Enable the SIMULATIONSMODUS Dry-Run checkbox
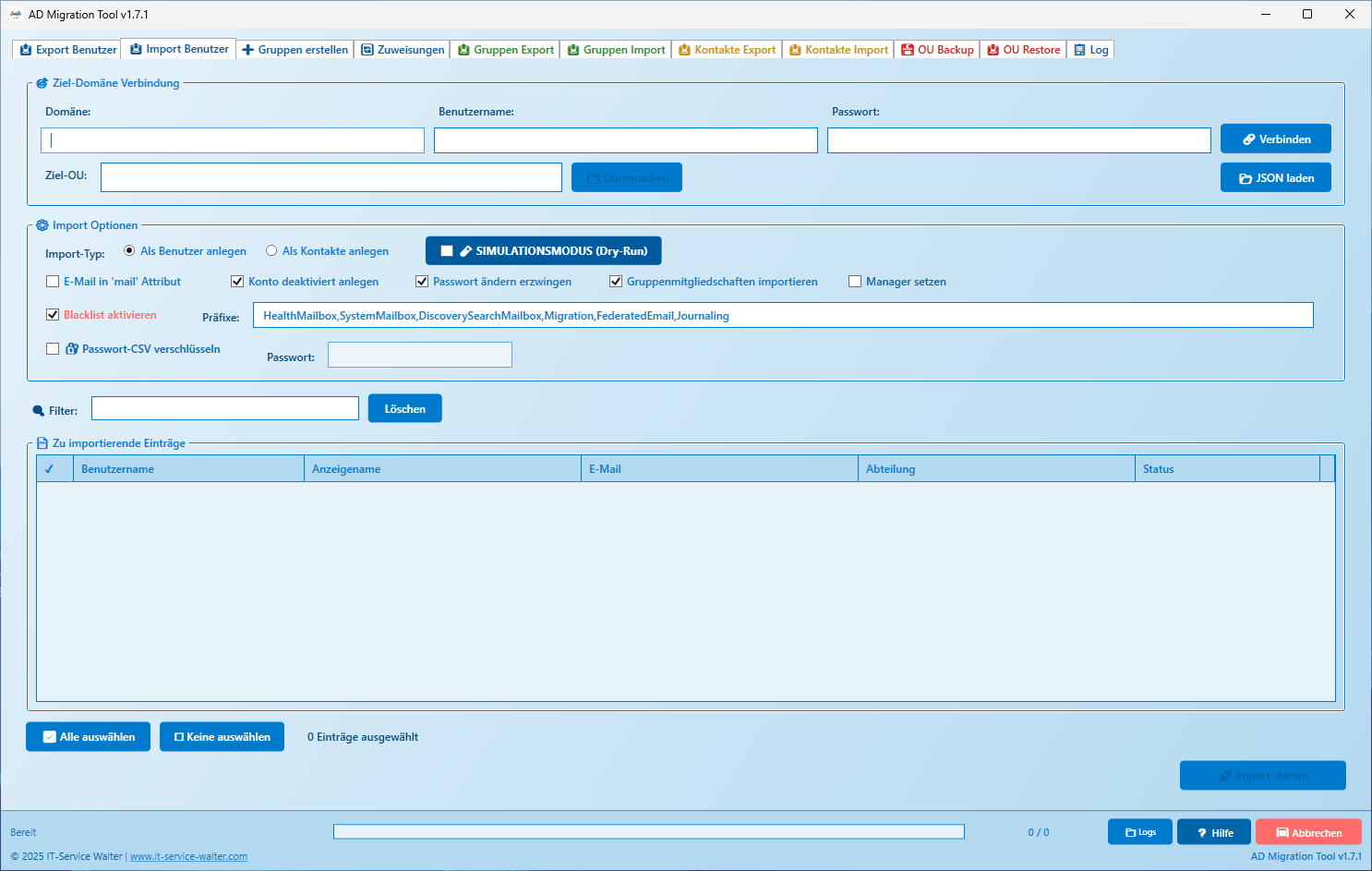The image size is (1372, 871). [x=447, y=251]
